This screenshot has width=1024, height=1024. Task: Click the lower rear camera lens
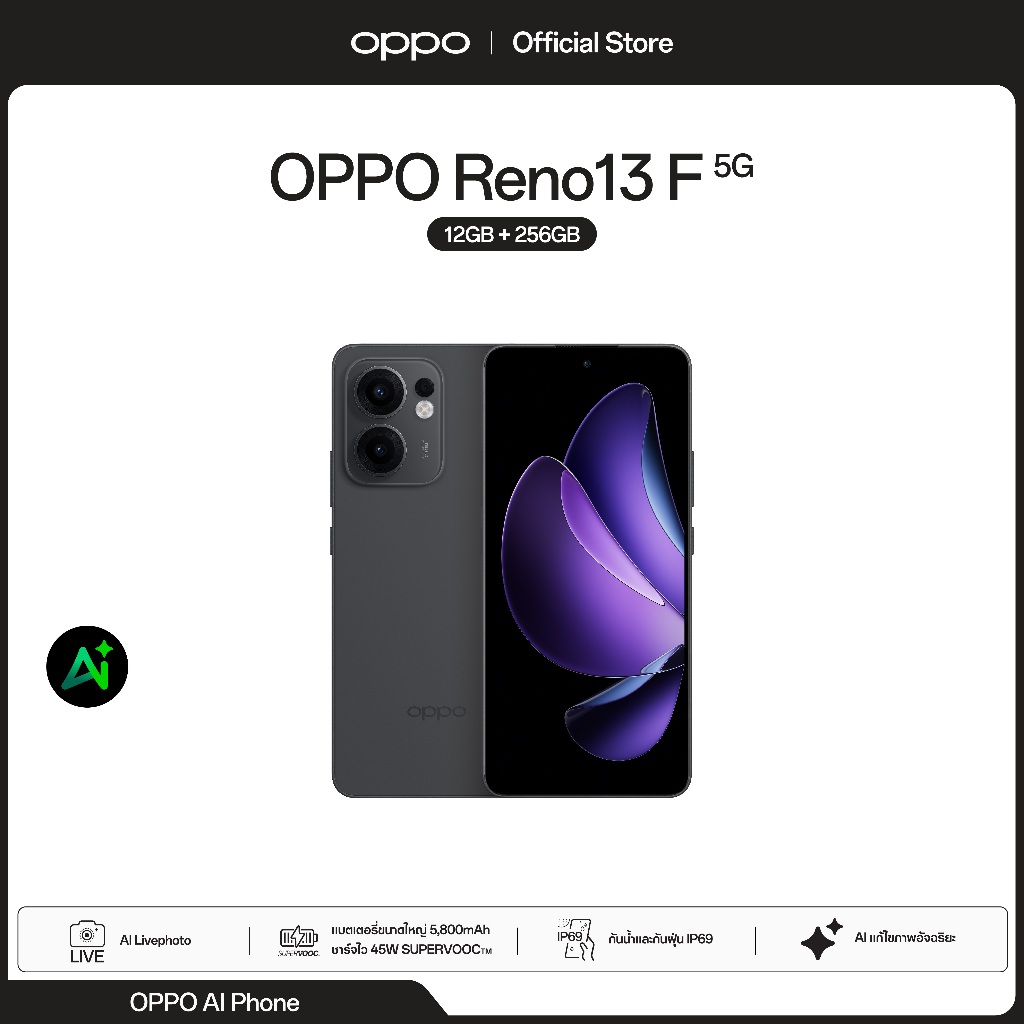[x=380, y=449]
